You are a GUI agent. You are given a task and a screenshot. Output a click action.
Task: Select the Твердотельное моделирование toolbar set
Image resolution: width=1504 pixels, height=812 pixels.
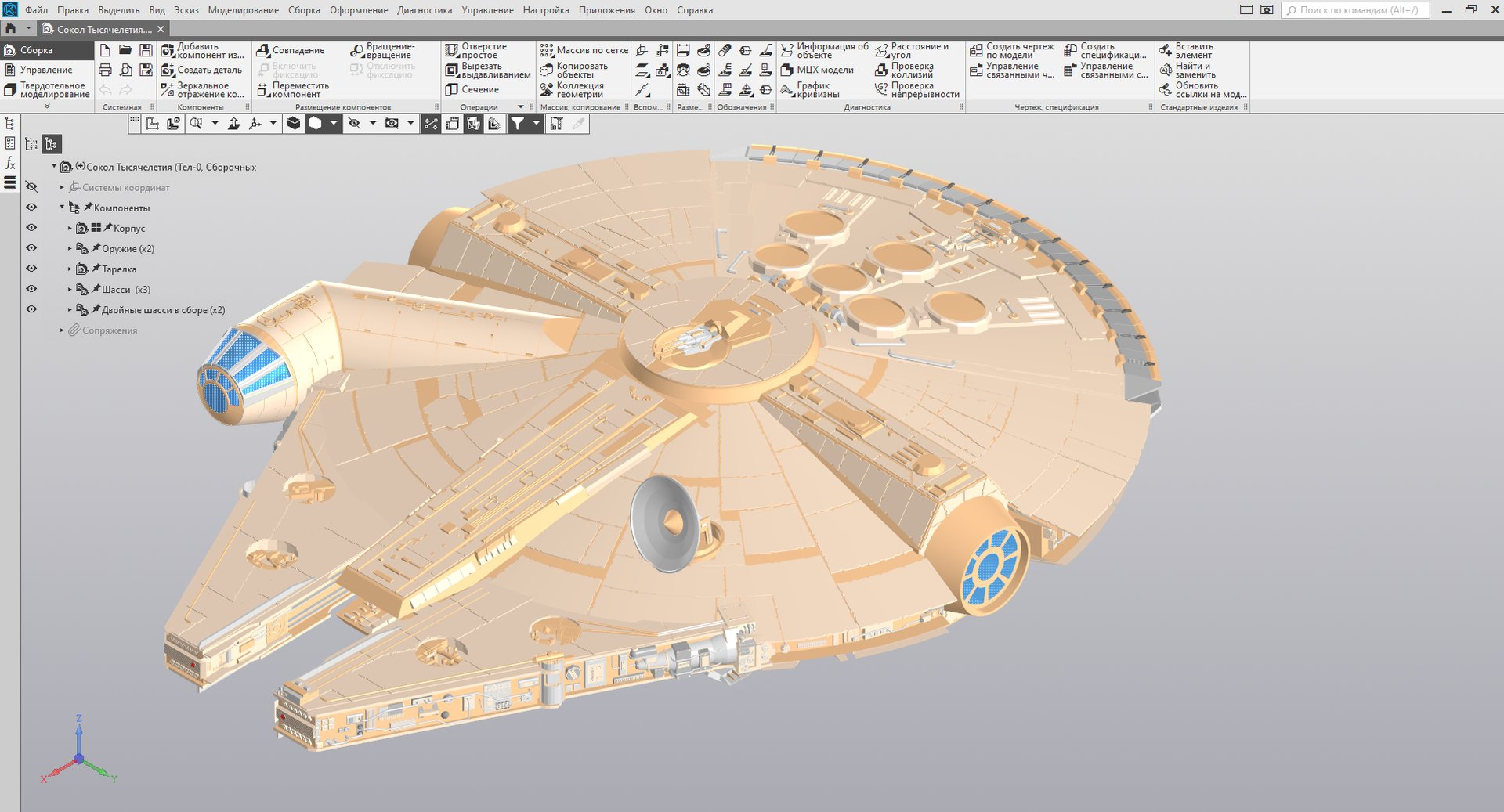pos(48,90)
